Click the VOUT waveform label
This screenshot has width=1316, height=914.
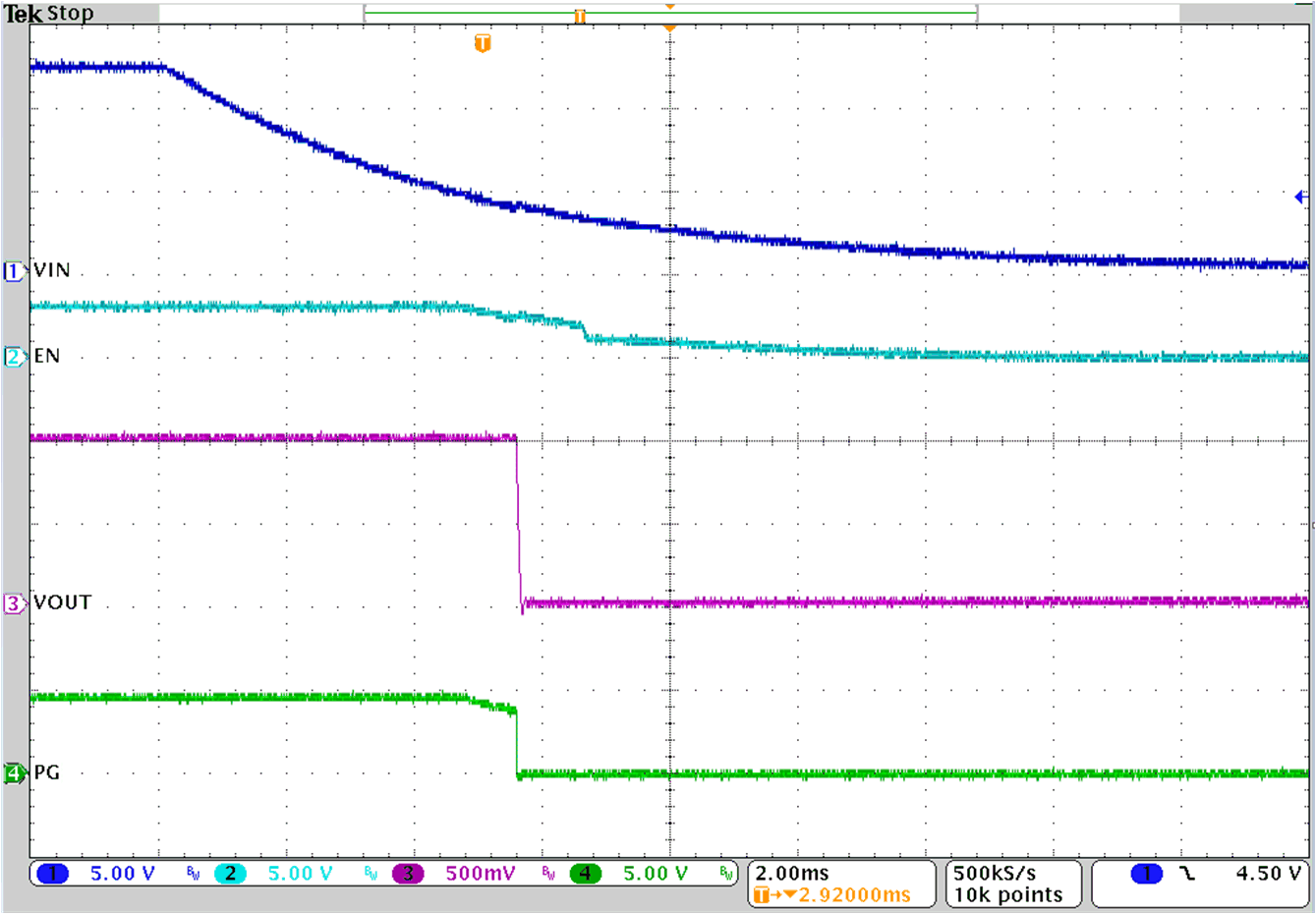point(63,602)
